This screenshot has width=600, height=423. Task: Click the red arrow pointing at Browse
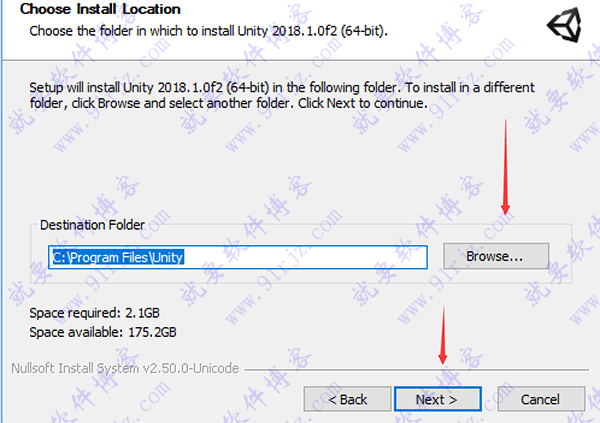click(505, 167)
